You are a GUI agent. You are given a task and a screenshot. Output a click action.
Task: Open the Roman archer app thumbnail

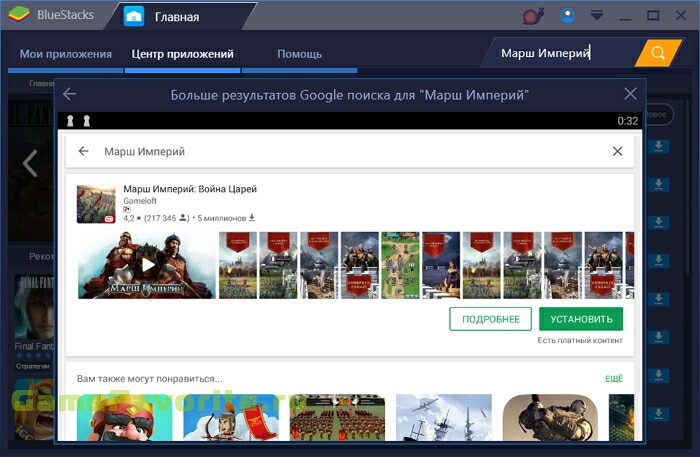click(231, 417)
